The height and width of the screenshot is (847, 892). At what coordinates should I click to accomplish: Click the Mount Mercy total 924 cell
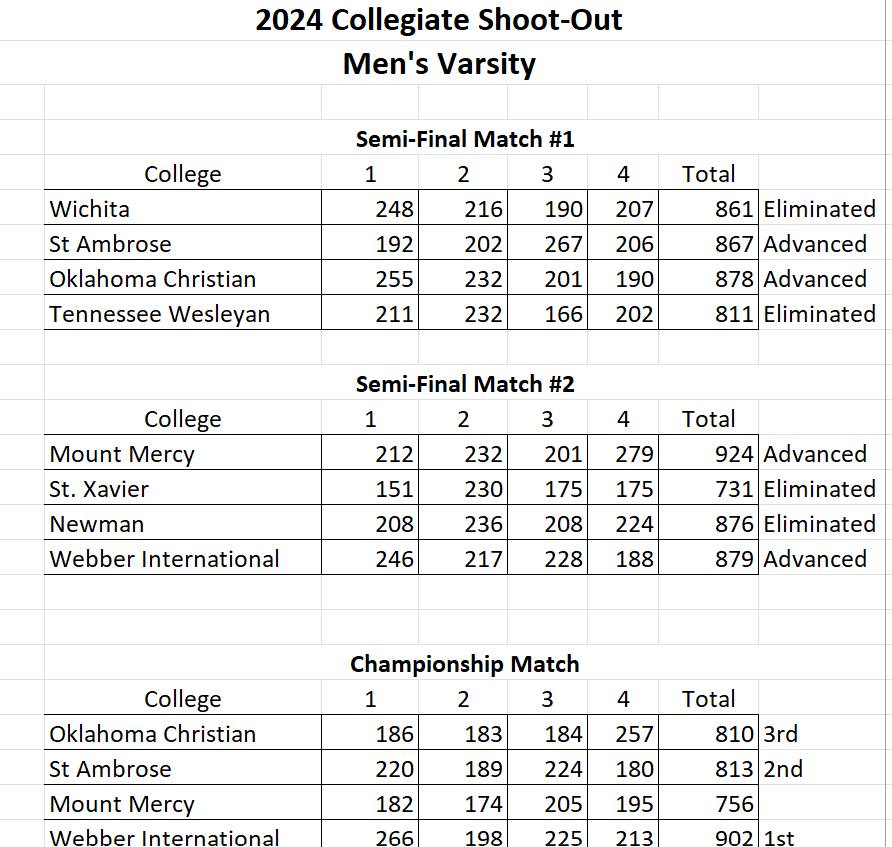pos(734,454)
